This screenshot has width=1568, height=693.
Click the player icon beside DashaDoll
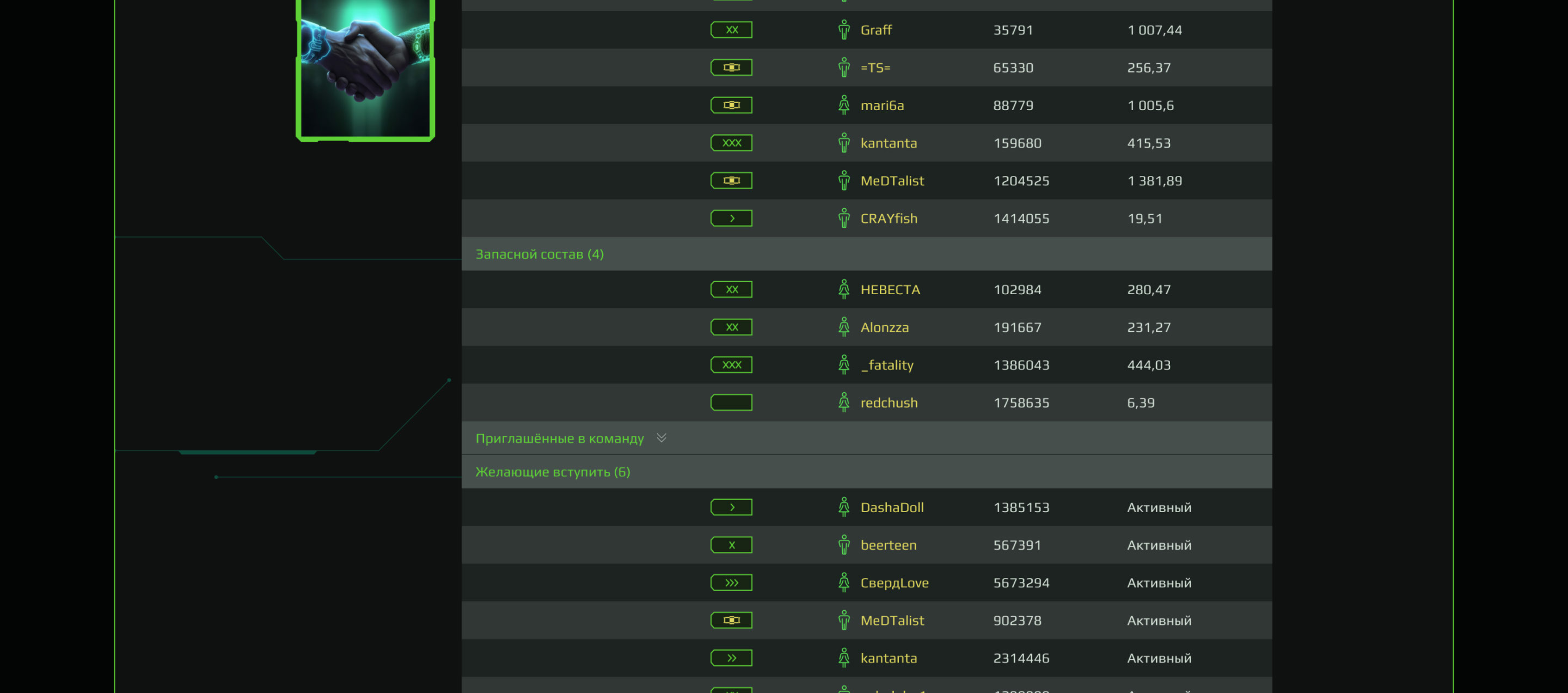pyautogui.click(x=844, y=507)
